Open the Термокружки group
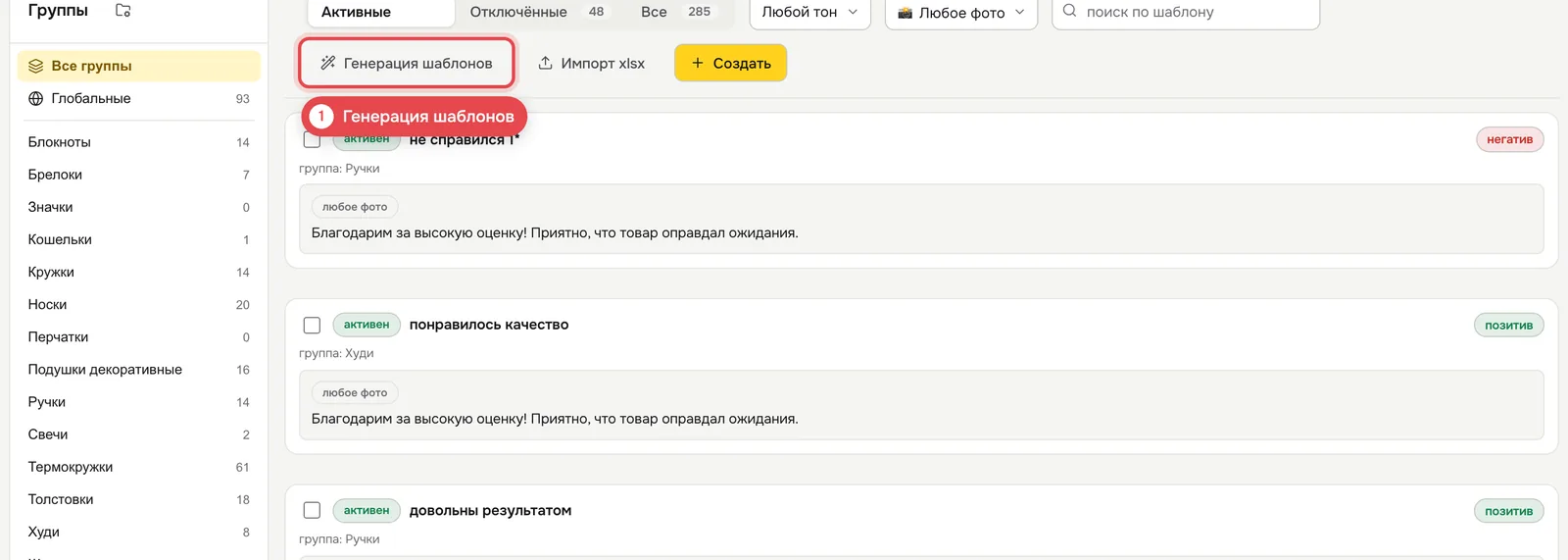 tap(139, 467)
